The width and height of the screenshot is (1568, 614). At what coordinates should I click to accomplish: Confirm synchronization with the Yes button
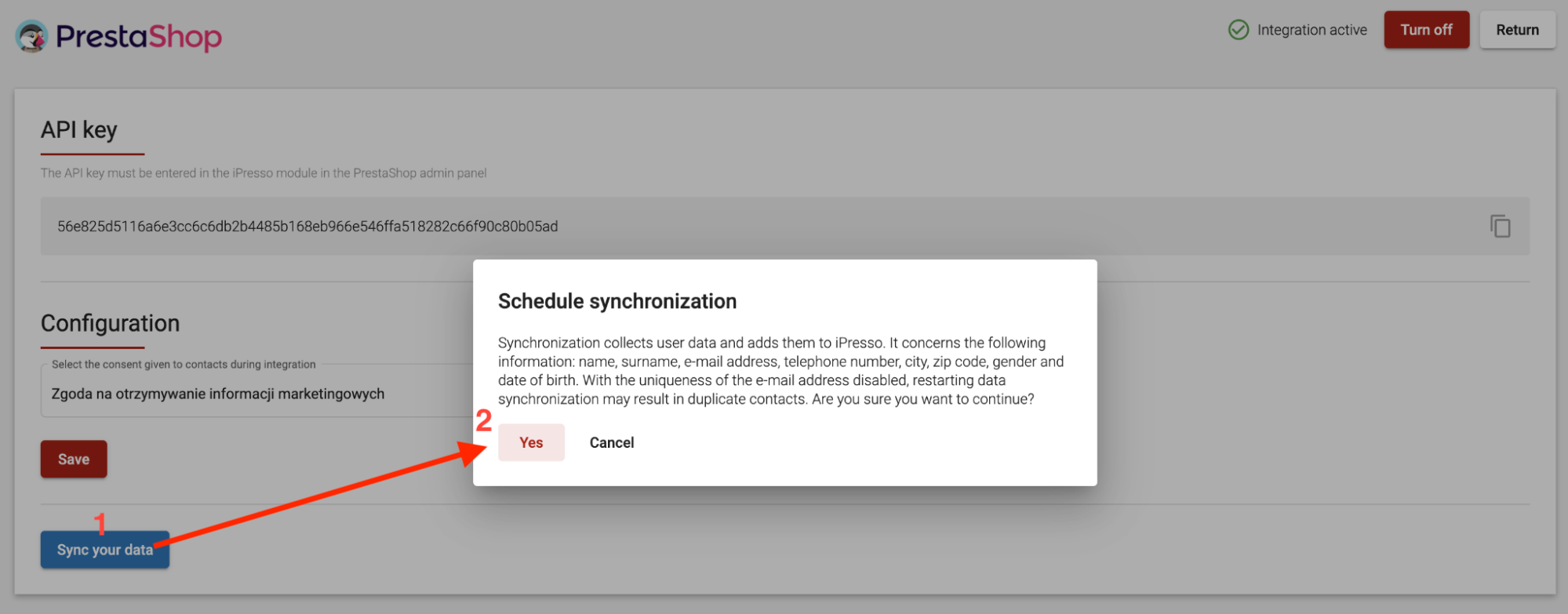pos(531,442)
